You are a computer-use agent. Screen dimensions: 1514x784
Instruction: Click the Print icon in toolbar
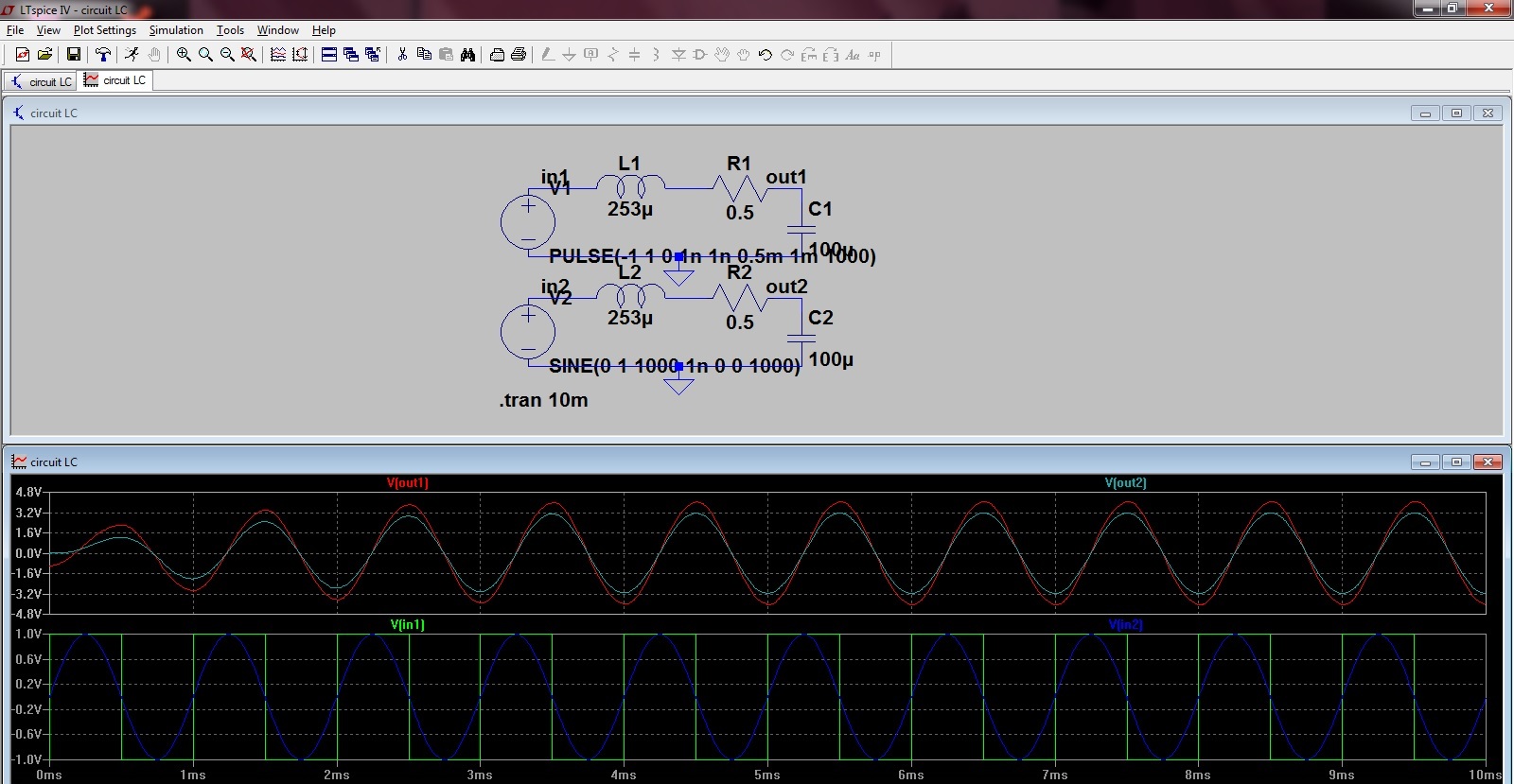pyautogui.click(x=519, y=55)
